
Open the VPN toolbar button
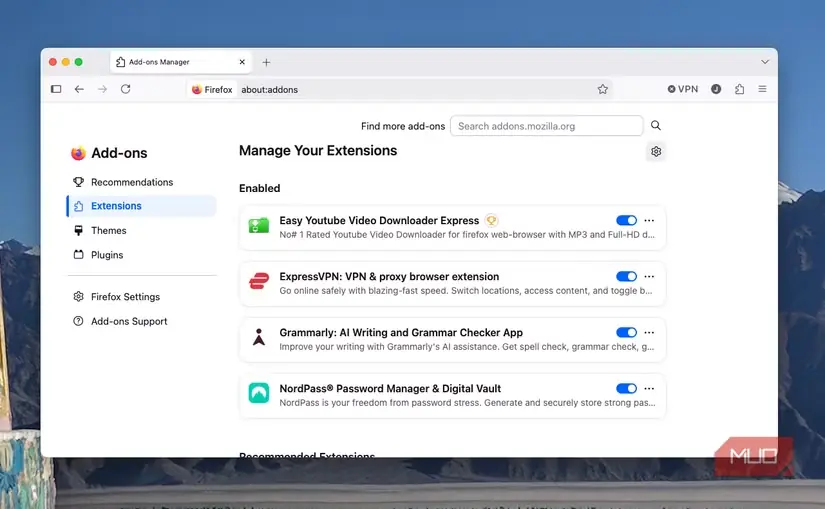[x=682, y=89]
